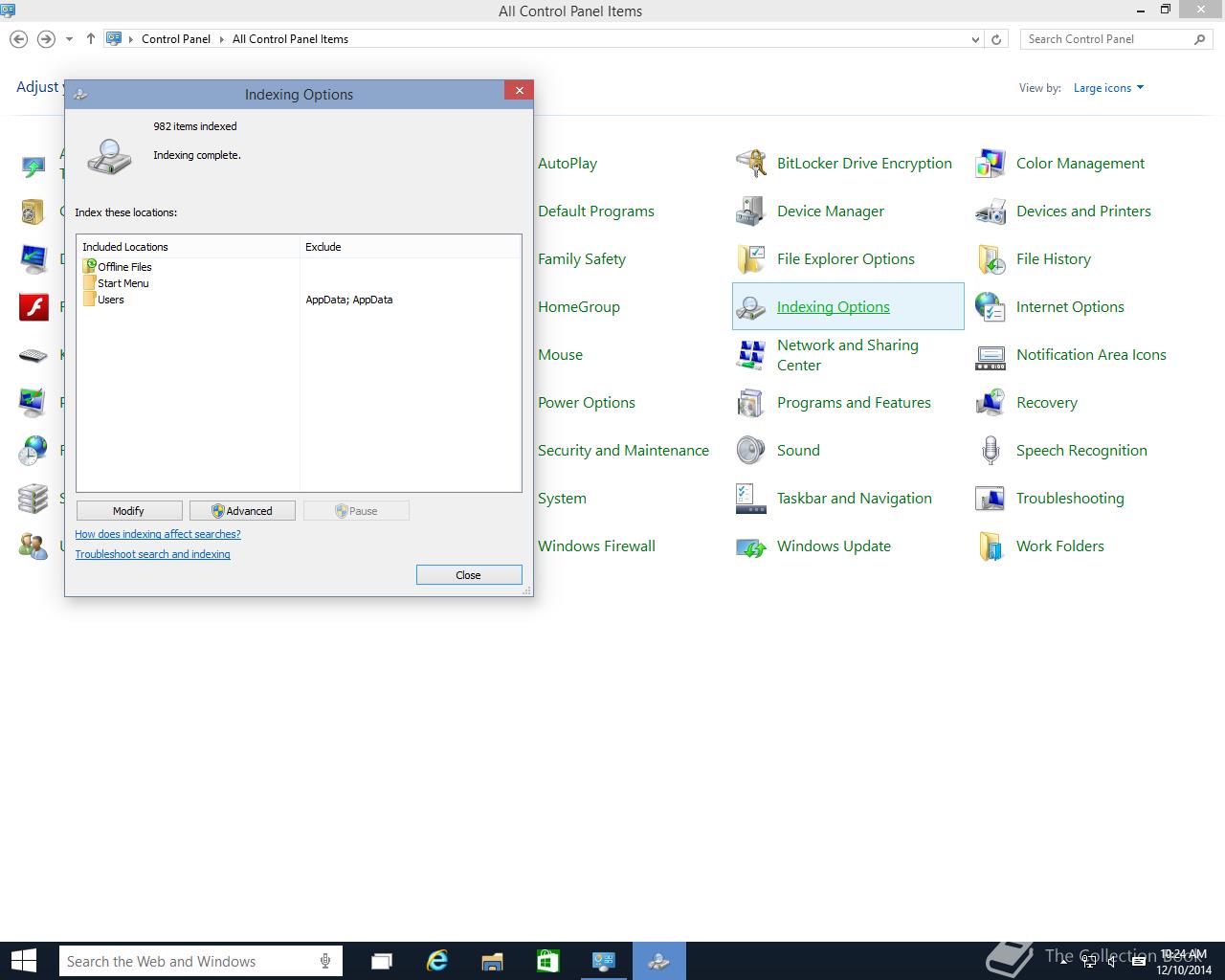The height and width of the screenshot is (980, 1225).
Task: Click the Programs and Features icon
Action: [751, 403]
